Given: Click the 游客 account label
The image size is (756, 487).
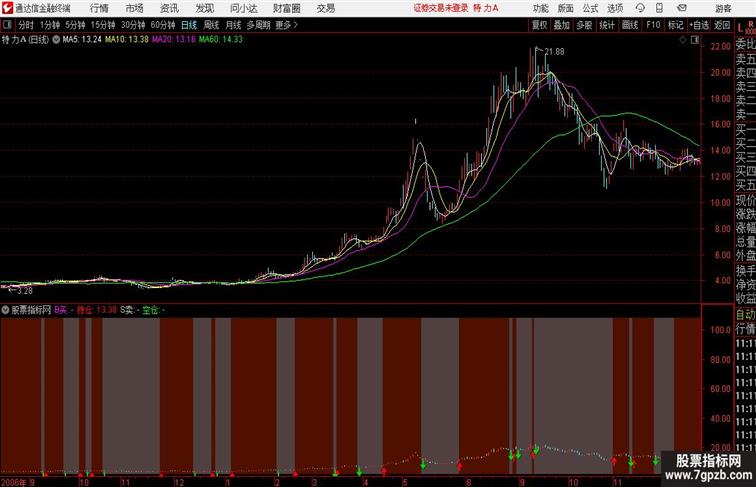Looking at the screenshot, I should tap(723, 8).
